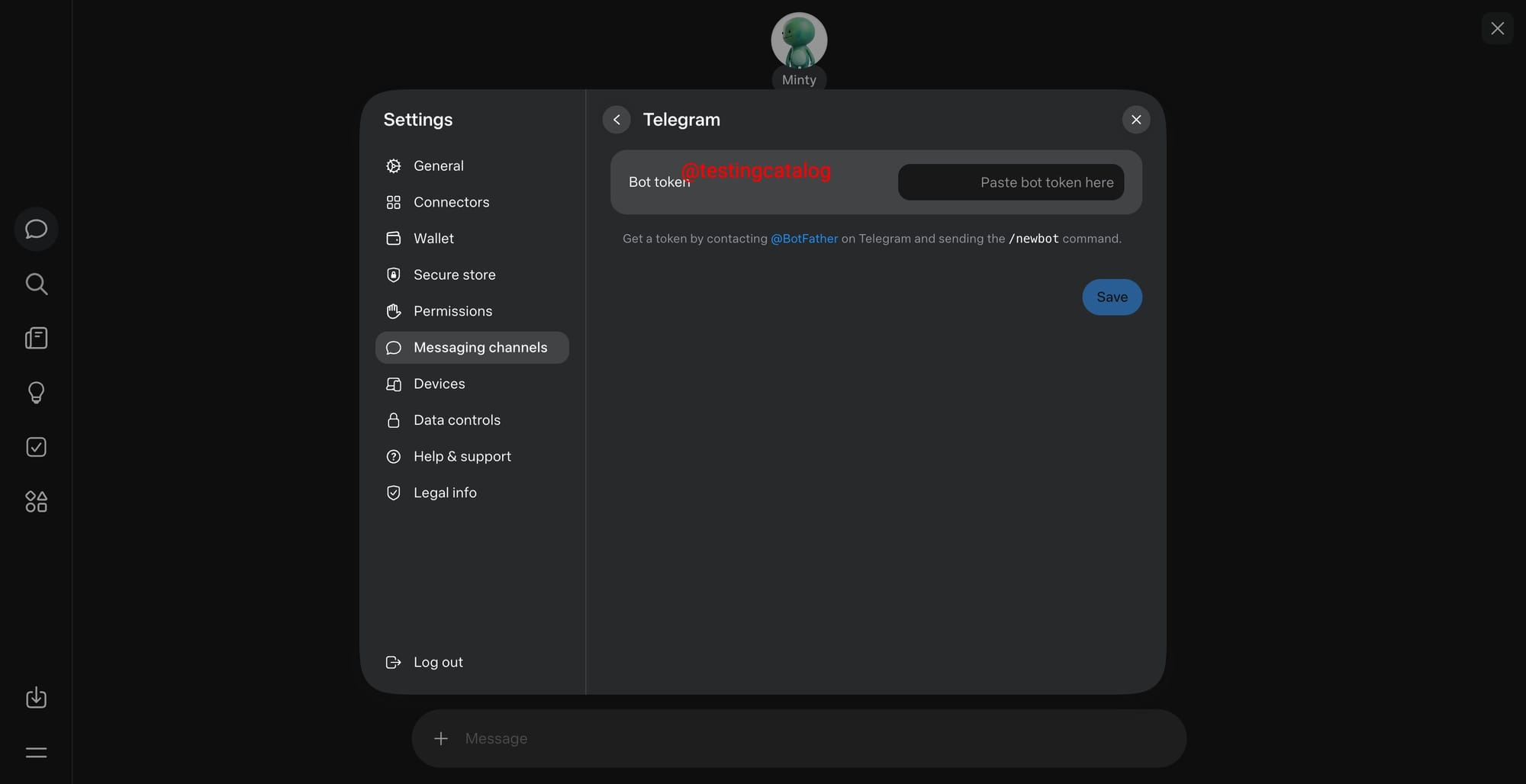This screenshot has height=784, width=1526.
Task: Open Help & support
Action: click(472, 456)
